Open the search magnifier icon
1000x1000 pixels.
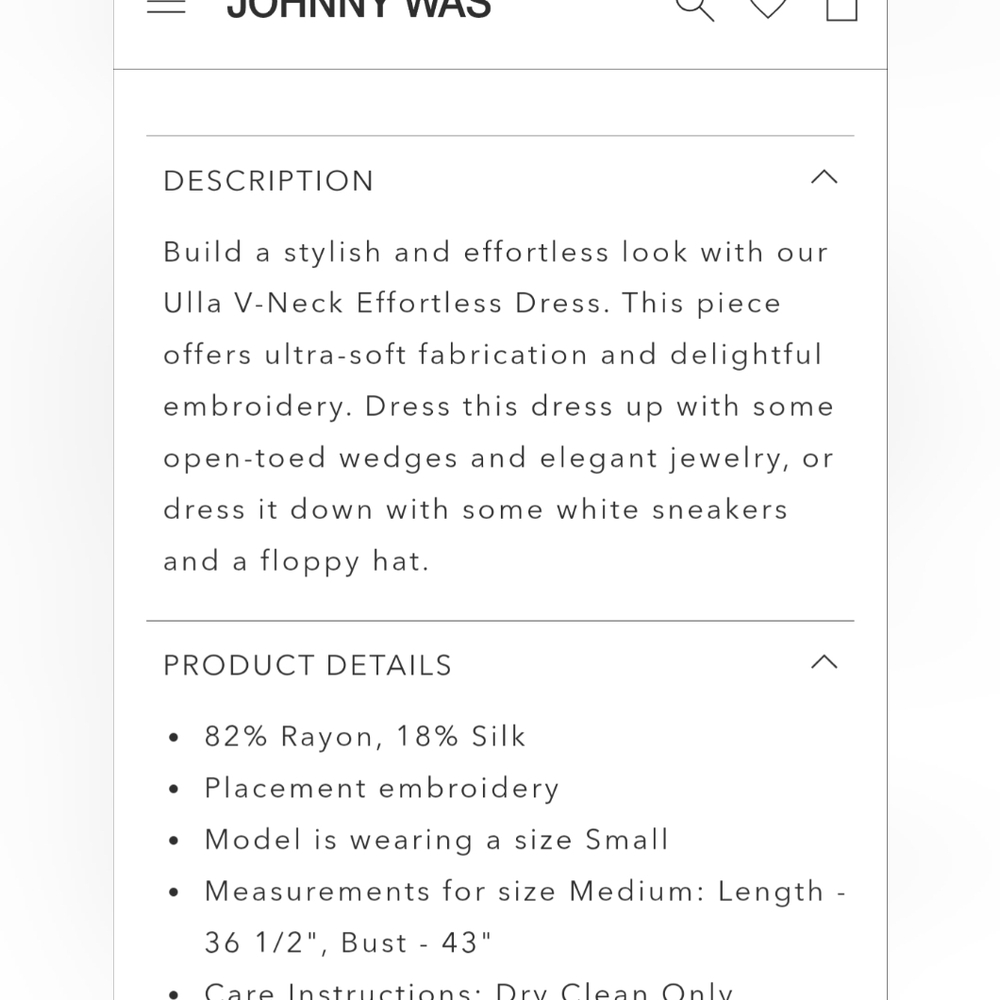(695, 9)
